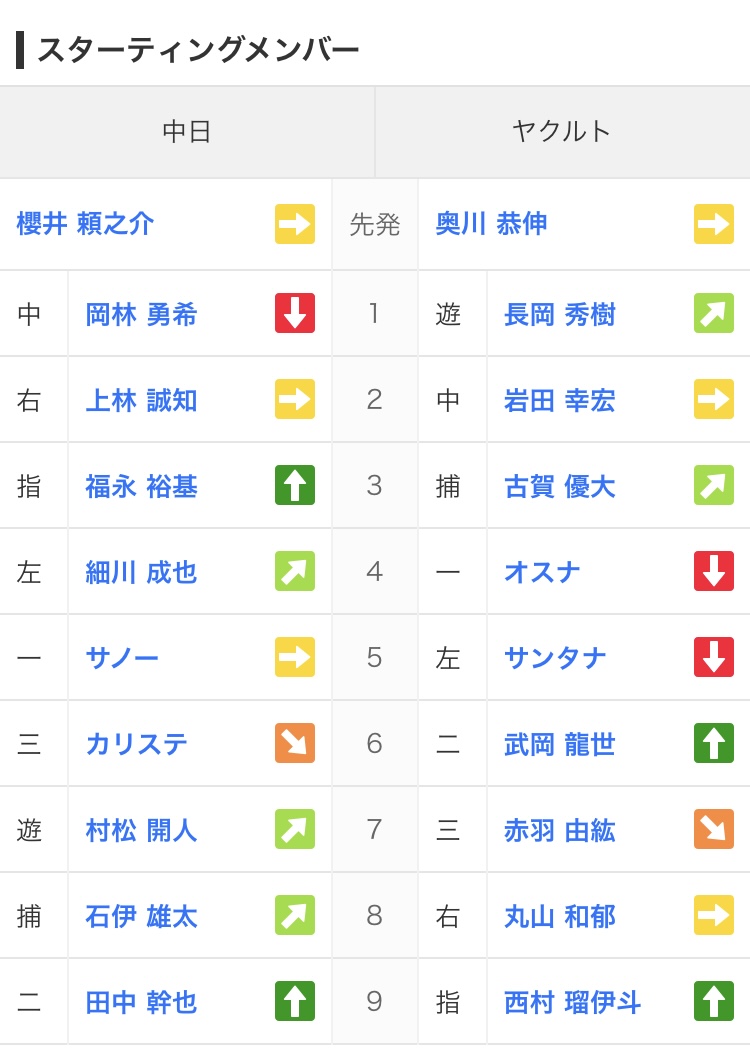Open 古賀 優大's player page
The width and height of the screenshot is (750, 1055).
[559, 487]
